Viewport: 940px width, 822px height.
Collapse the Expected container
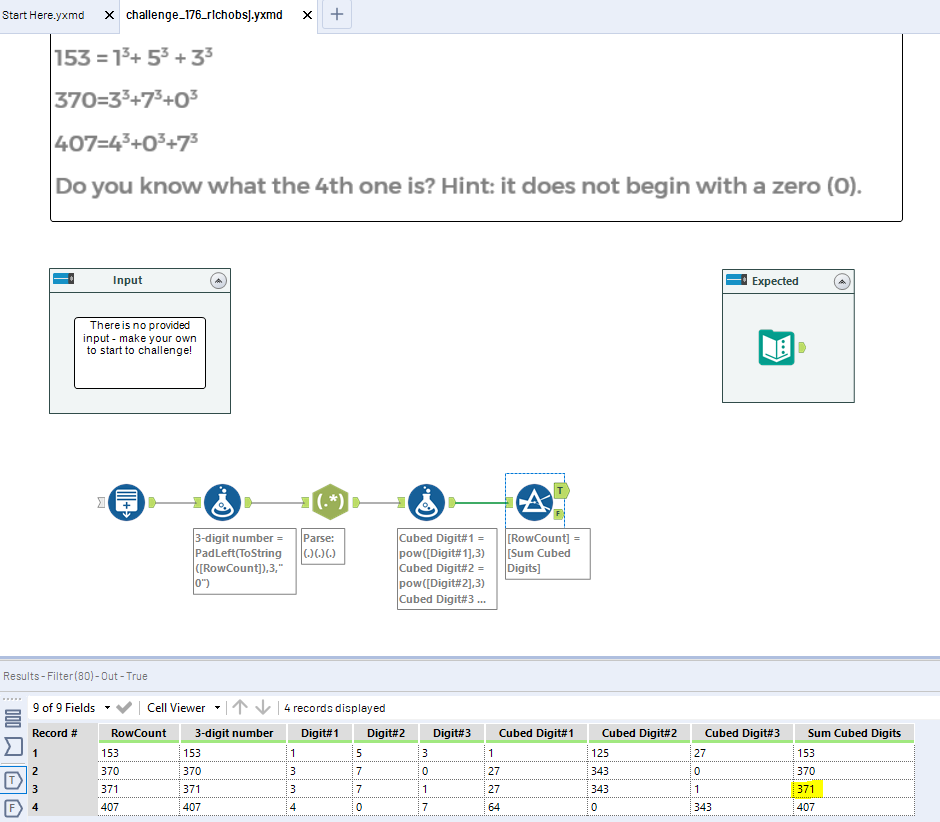point(842,281)
